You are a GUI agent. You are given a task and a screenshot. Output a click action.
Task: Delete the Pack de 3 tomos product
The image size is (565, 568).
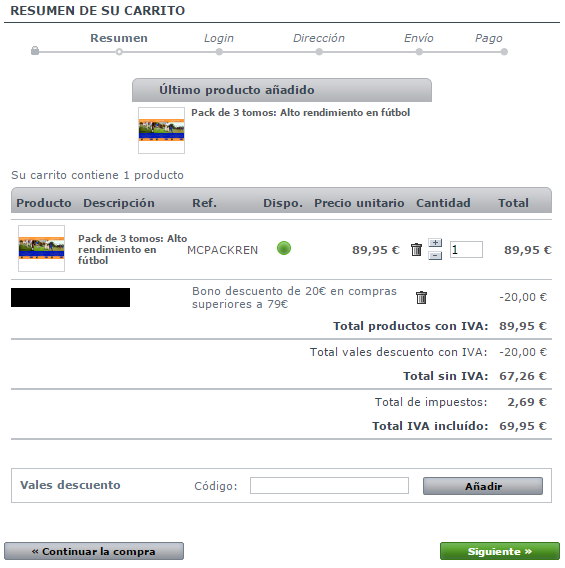[417, 250]
